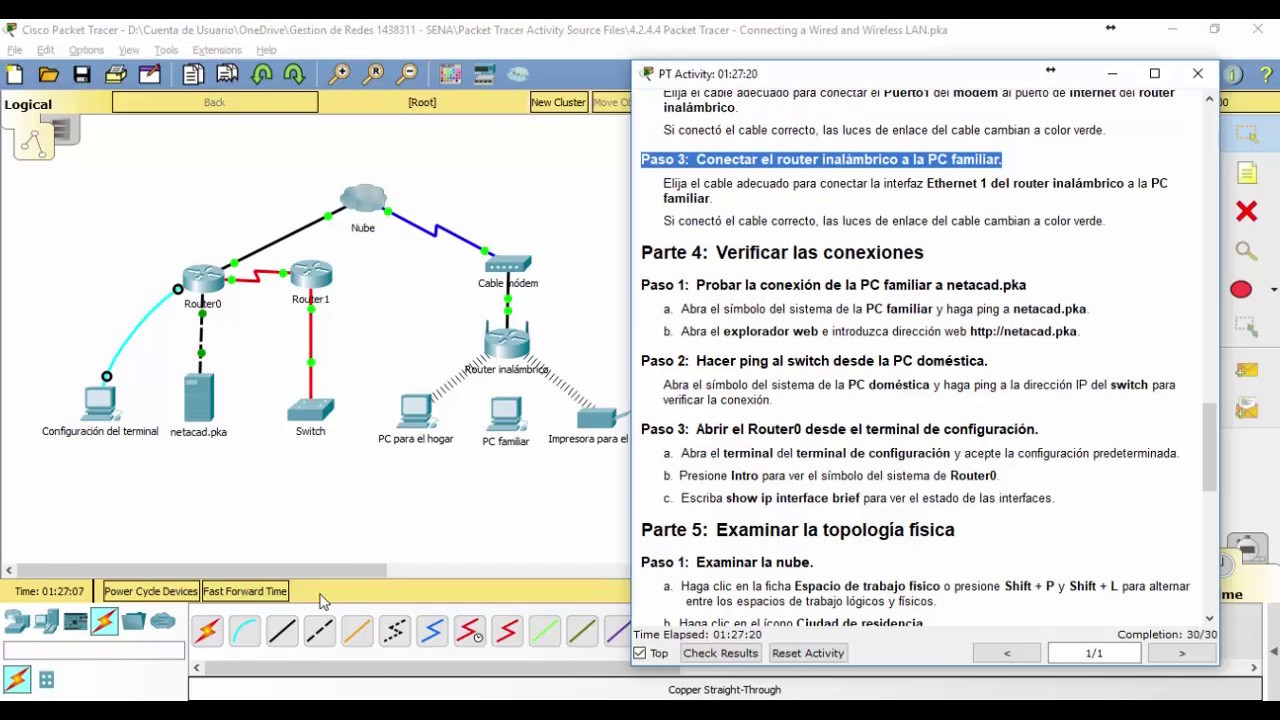Image resolution: width=1280 pixels, height=720 pixels.
Task: Click Fast Forward Time button
Action: pos(245,591)
